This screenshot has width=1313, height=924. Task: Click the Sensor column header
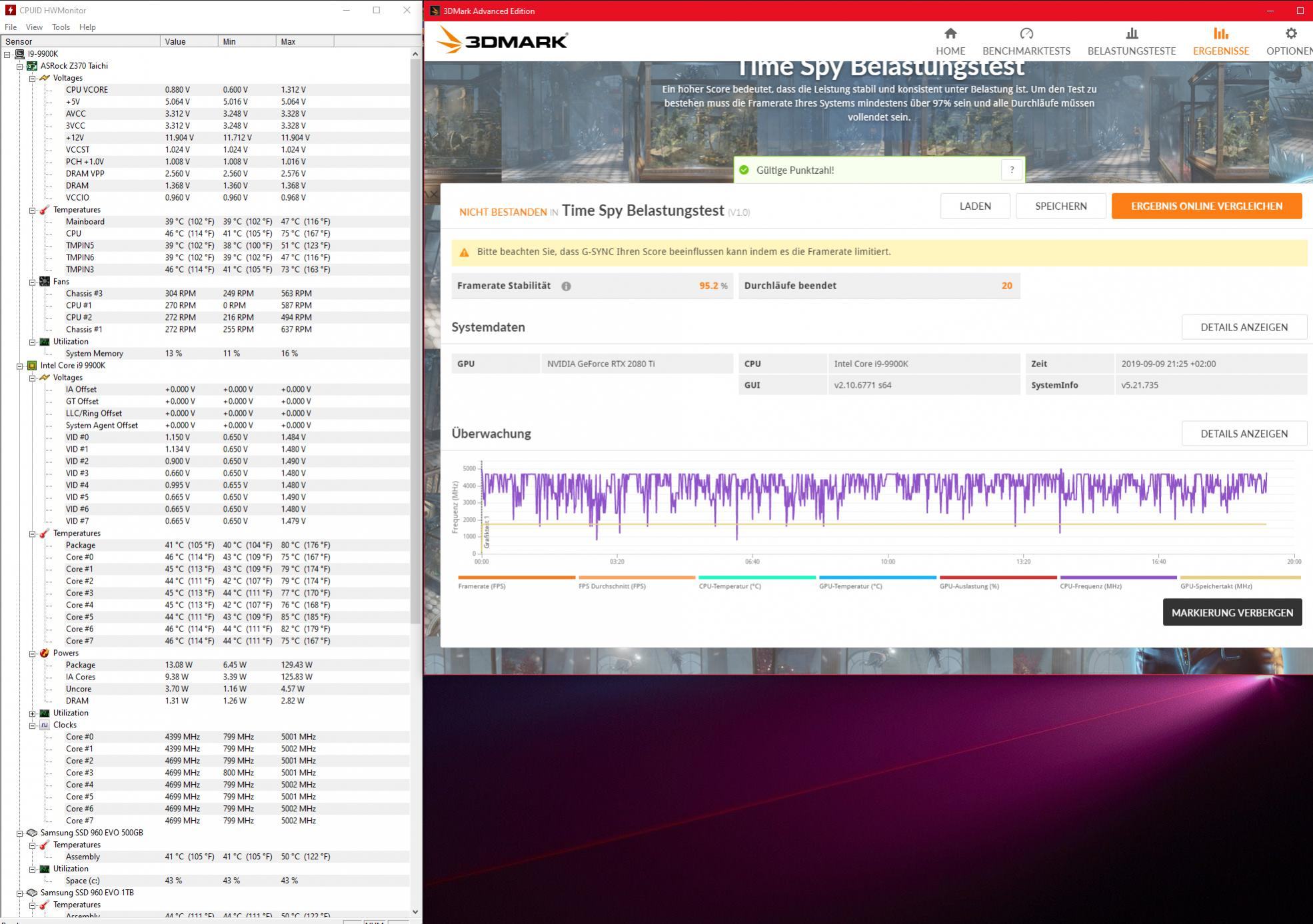[80, 41]
